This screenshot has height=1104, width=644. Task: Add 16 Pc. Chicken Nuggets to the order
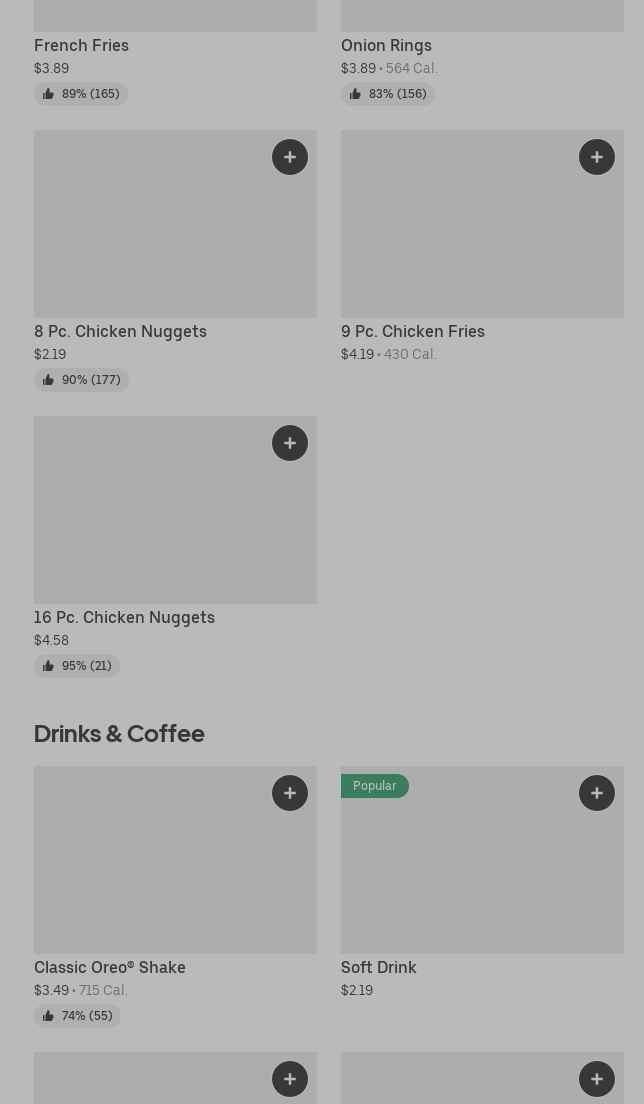[290, 443]
